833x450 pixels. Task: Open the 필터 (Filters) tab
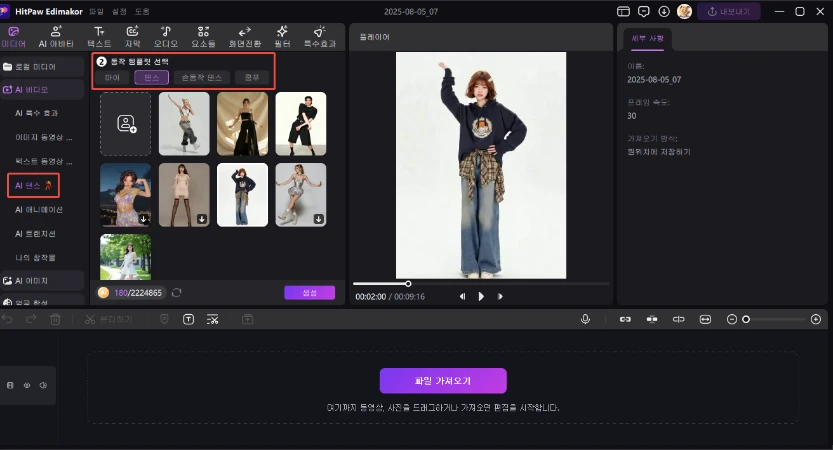click(x=282, y=37)
